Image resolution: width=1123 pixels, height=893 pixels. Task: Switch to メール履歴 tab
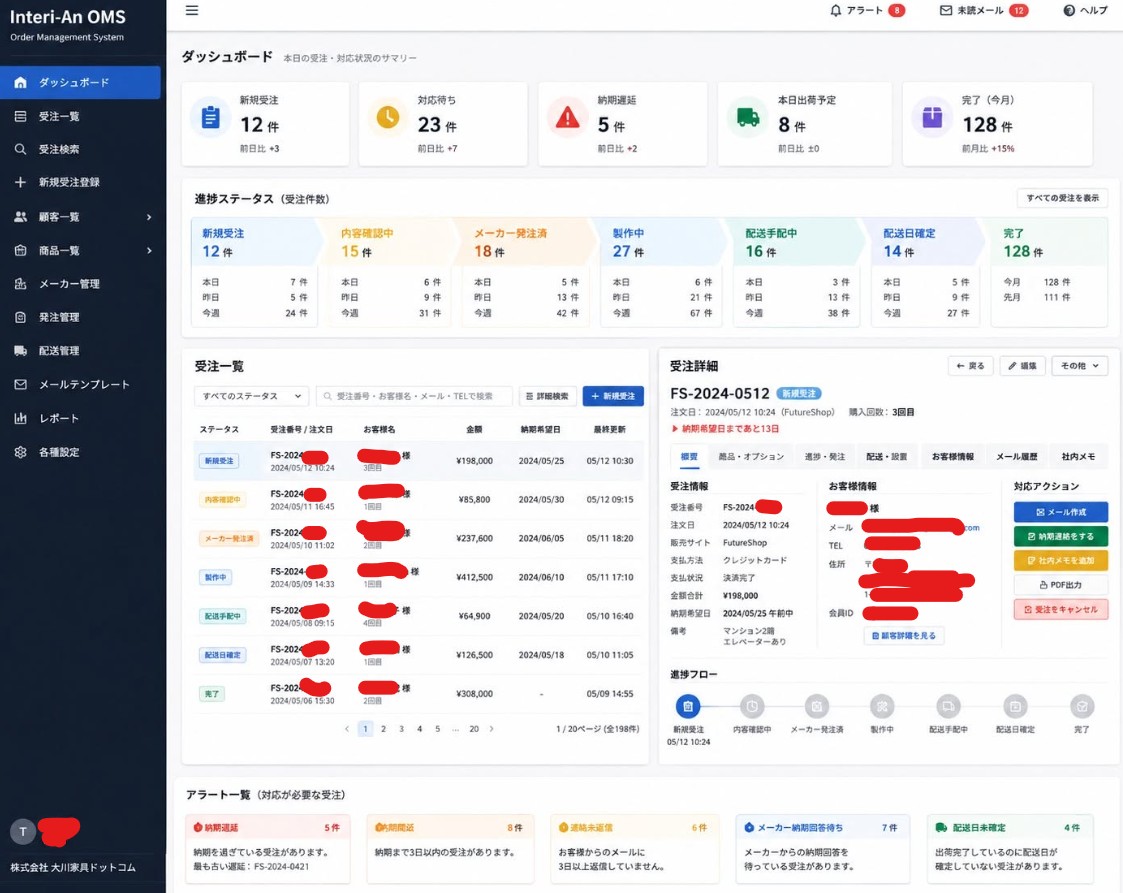(1017, 457)
